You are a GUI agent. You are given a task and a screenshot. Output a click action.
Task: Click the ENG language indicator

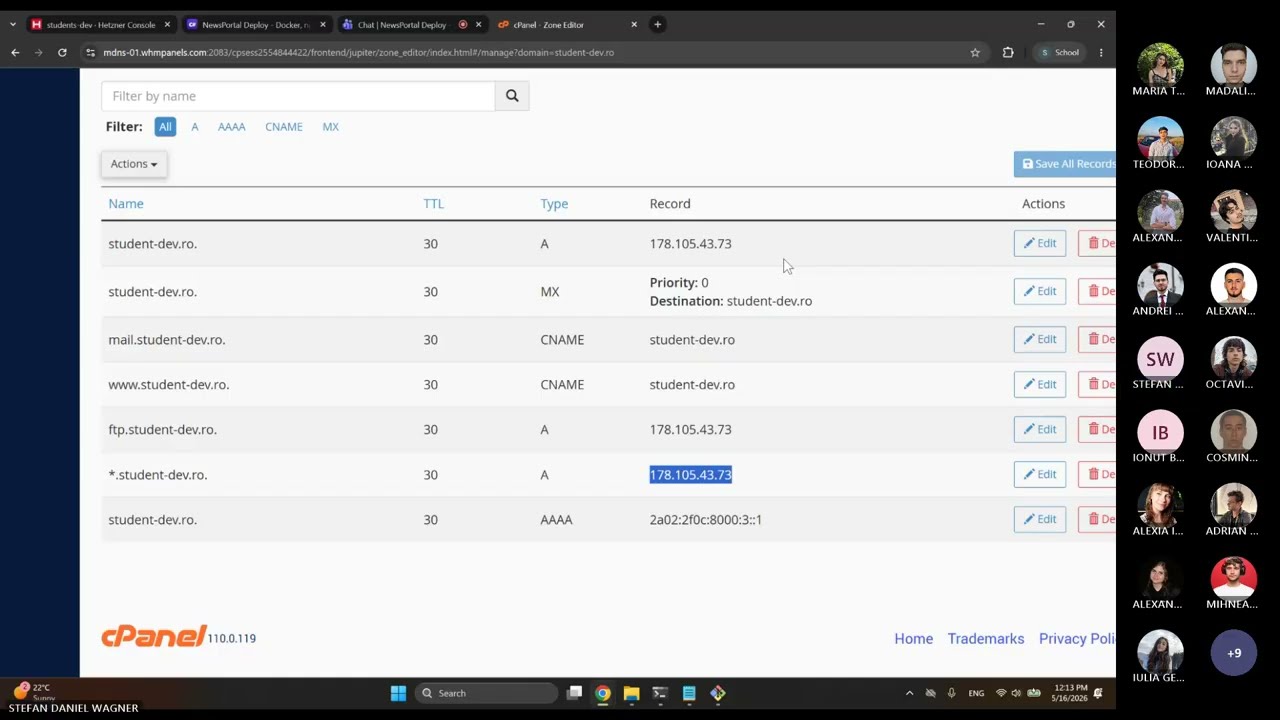point(976,693)
